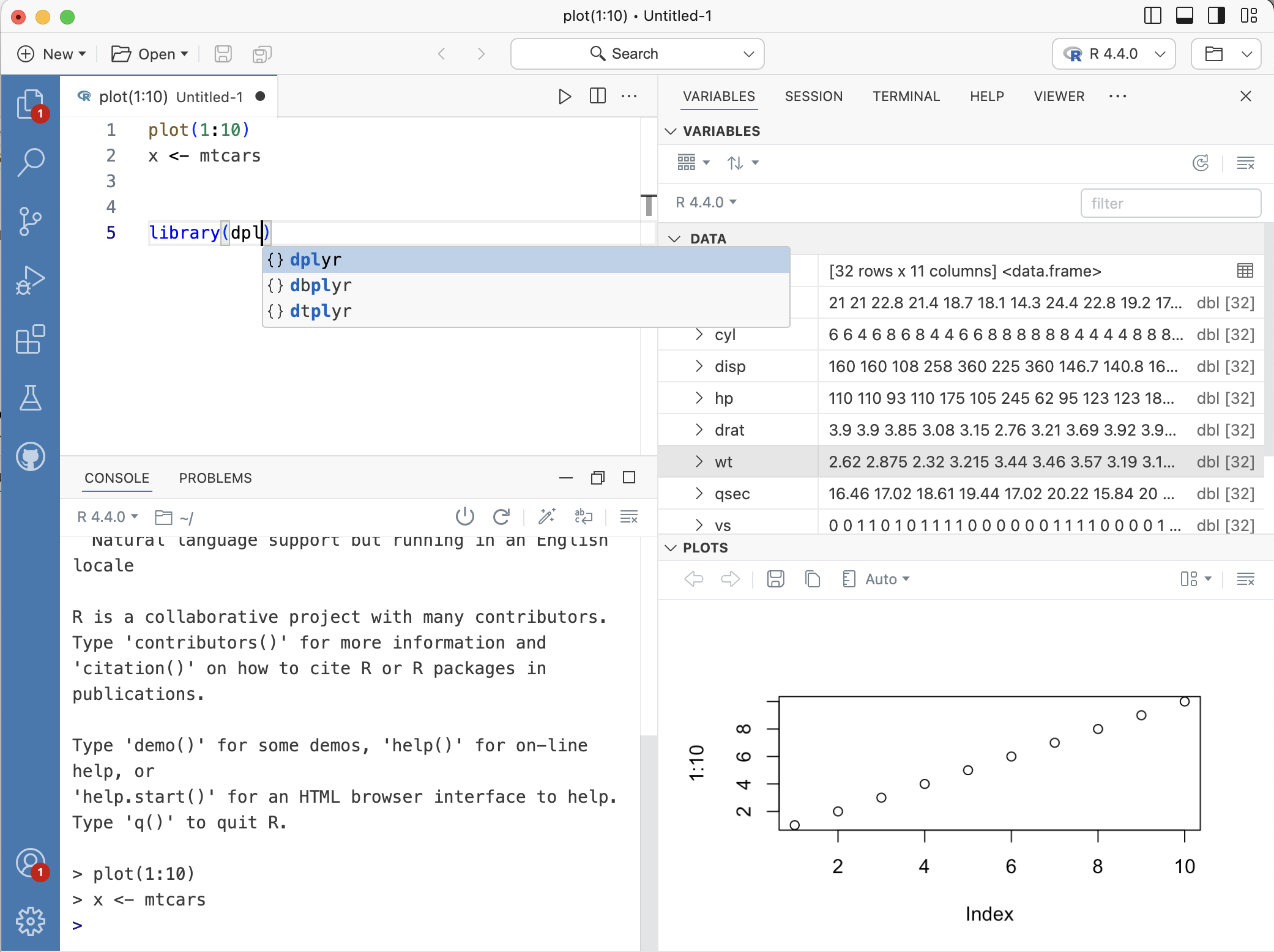Open the Source Control sidebar view
Screen dimensions: 1274x952
pyautogui.click(x=30, y=221)
